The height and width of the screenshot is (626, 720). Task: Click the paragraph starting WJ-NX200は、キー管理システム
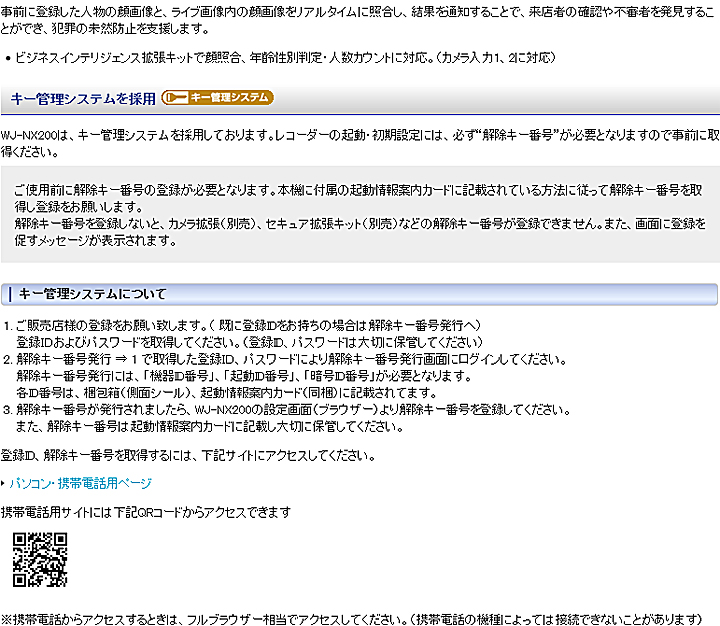(360, 143)
